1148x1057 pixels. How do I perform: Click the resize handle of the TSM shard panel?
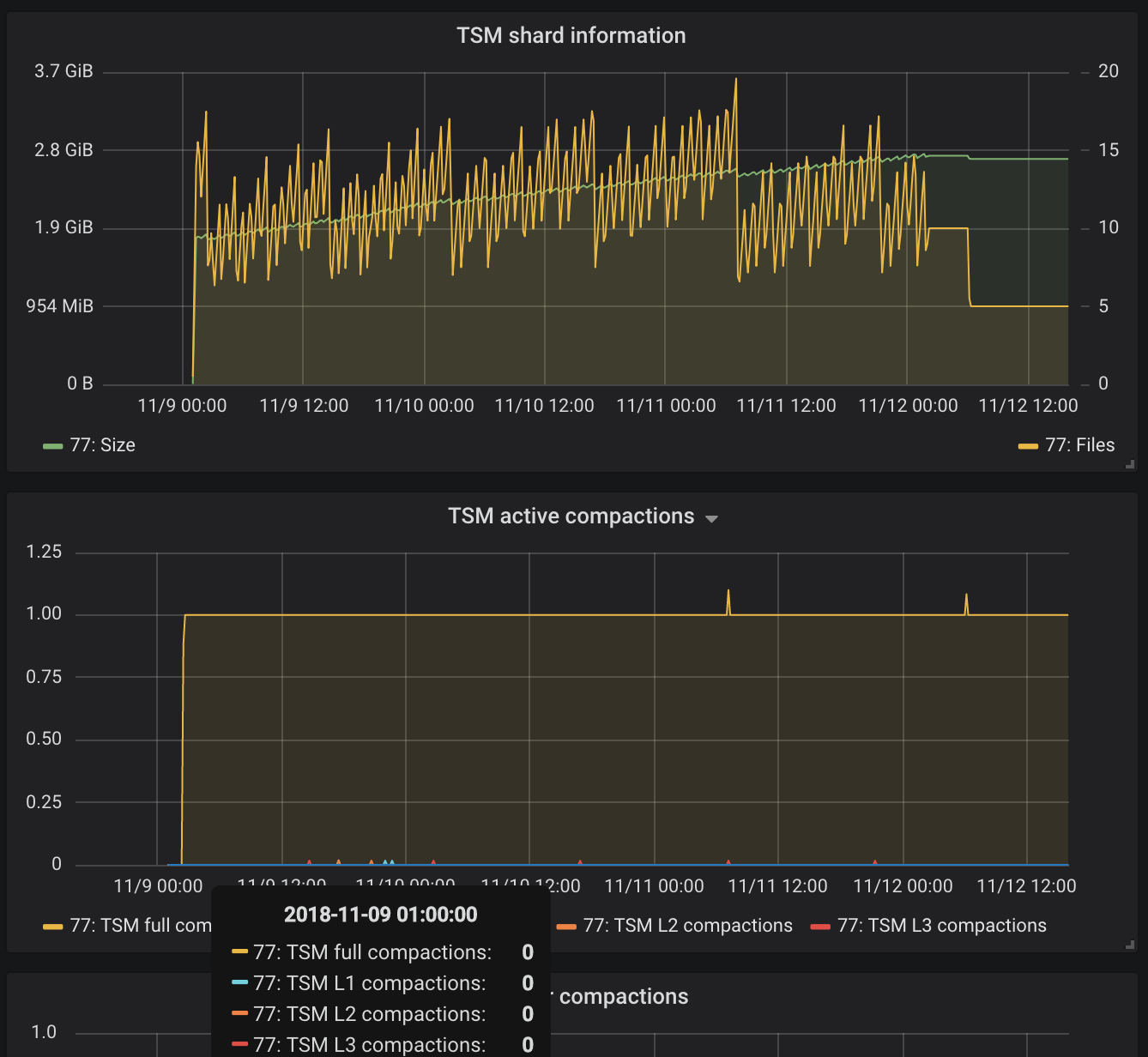click(x=1128, y=464)
